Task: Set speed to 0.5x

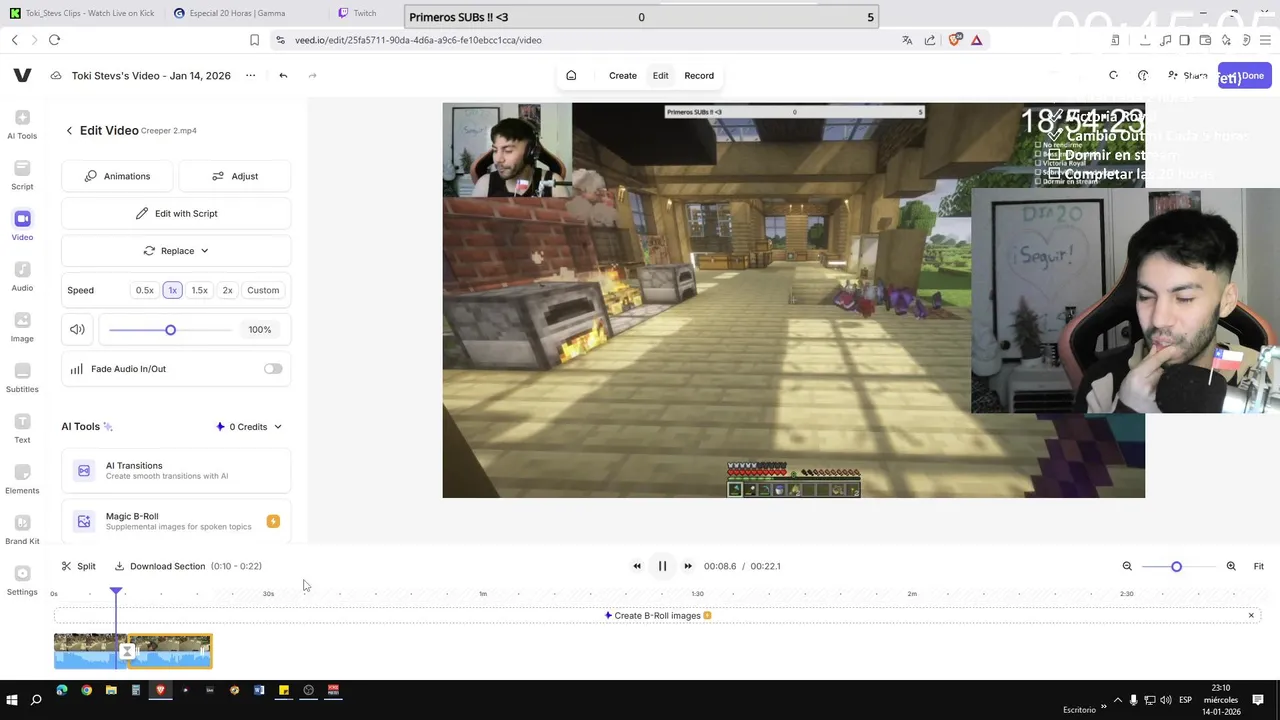Action: point(145,290)
